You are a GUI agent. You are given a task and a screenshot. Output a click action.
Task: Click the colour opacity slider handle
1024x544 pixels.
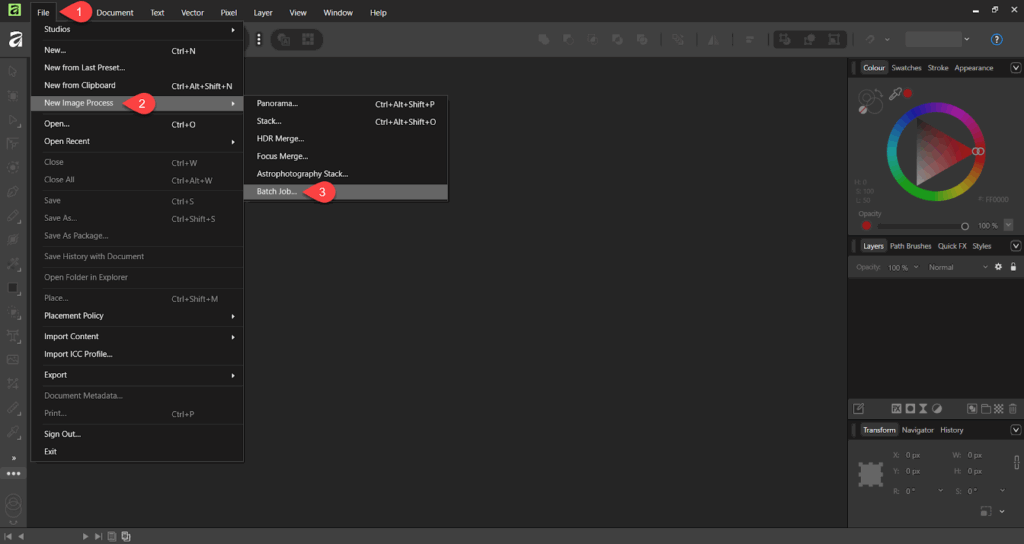(x=965, y=226)
